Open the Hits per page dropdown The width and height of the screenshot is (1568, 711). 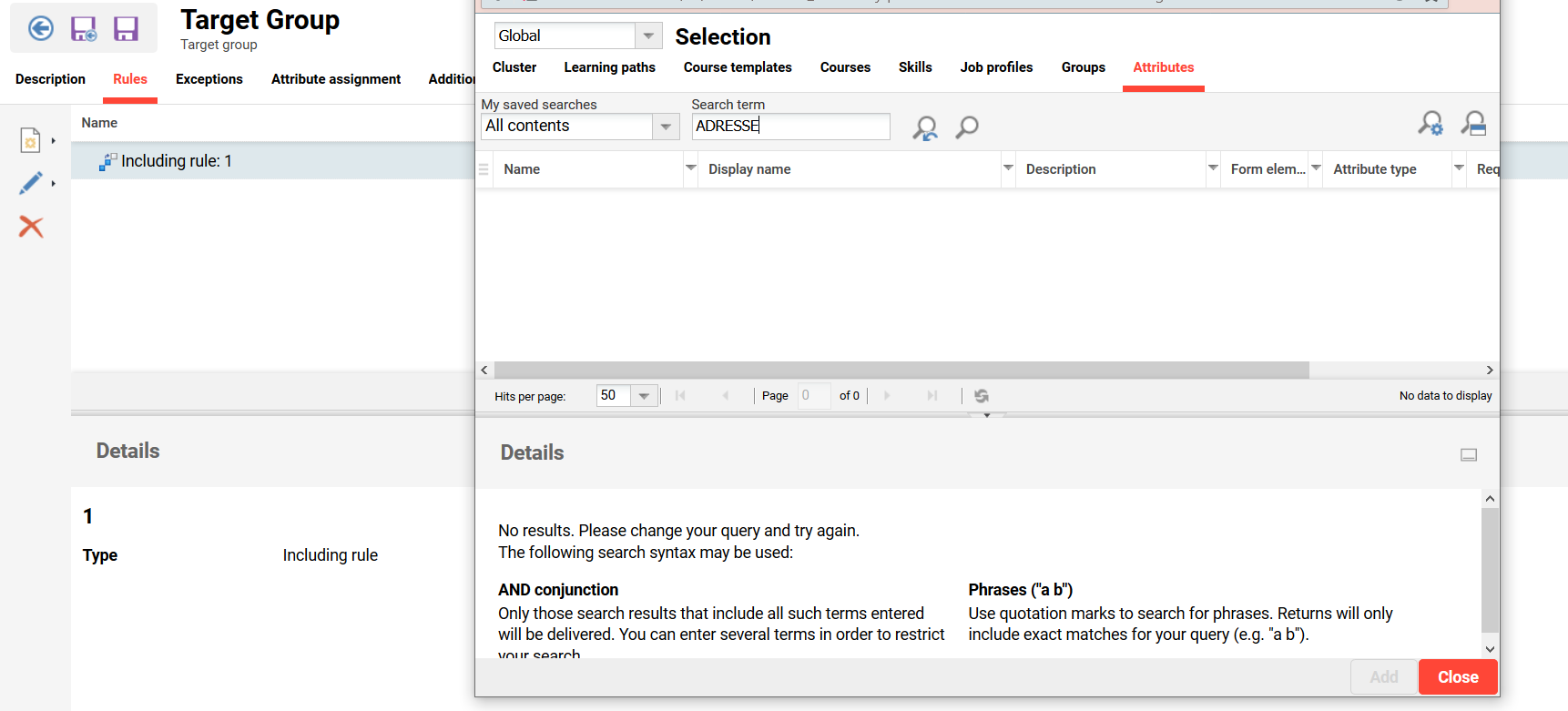coord(644,396)
